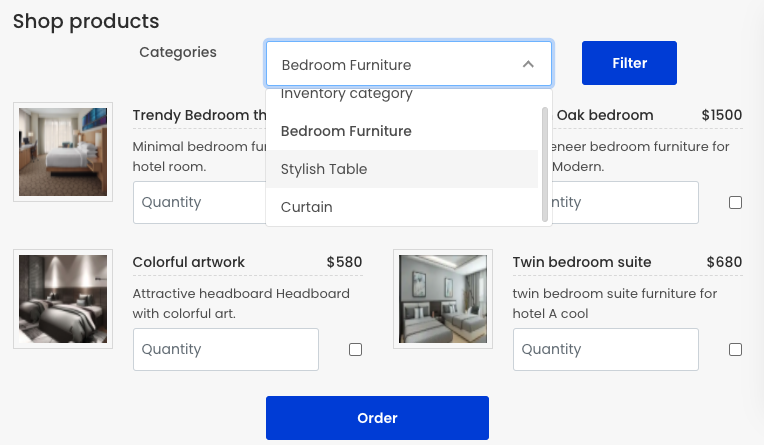Open the Twin bedroom suite thumbnail
The height and width of the screenshot is (445, 764).
pyautogui.click(x=443, y=299)
